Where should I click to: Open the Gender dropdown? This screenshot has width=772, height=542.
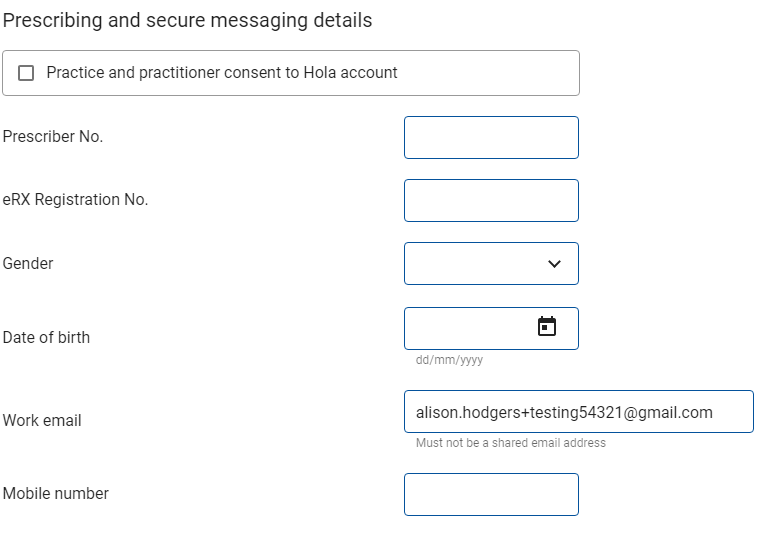[x=491, y=263]
